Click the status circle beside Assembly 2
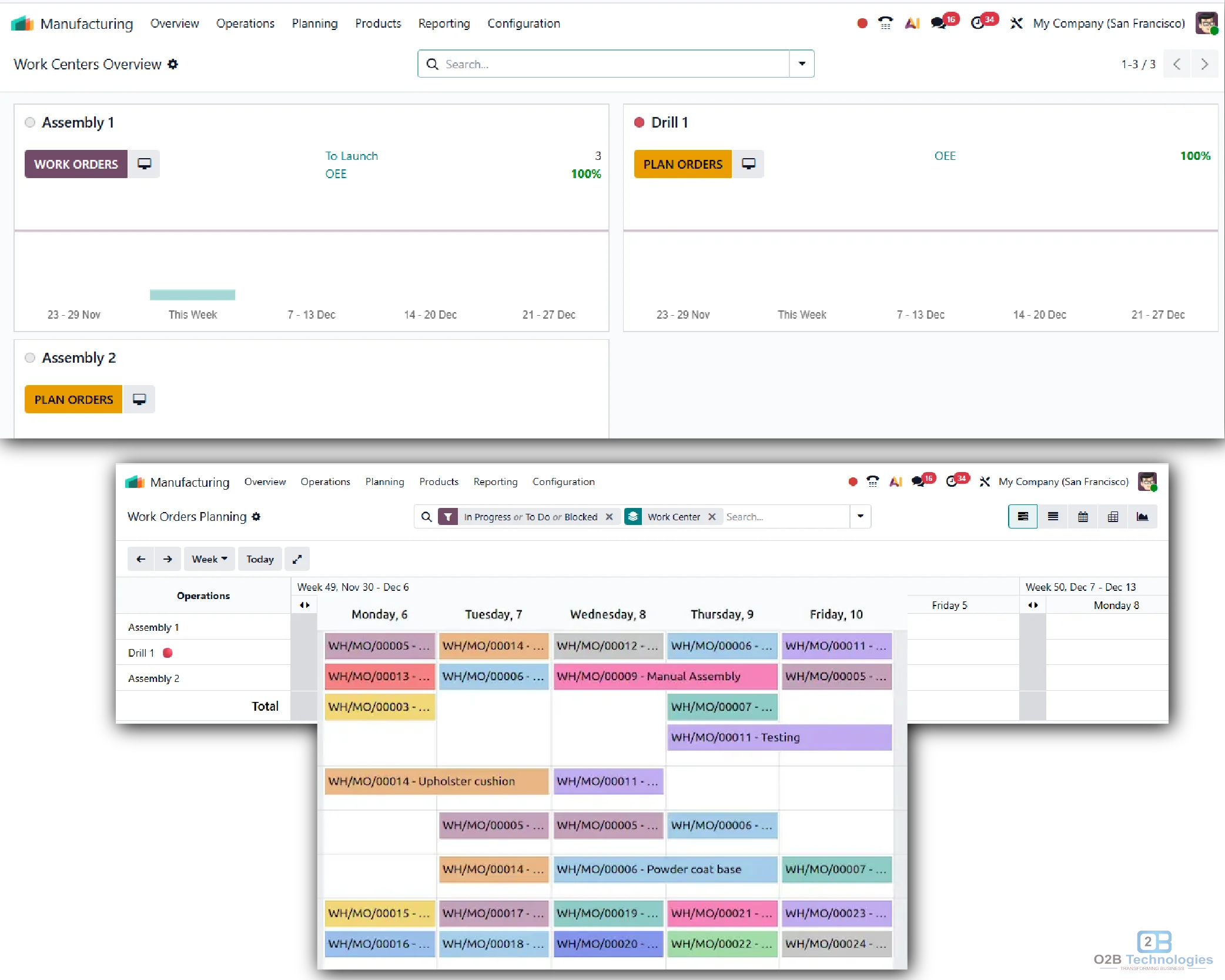The height and width of the screenshot is (980, 1225). (29, 357)
